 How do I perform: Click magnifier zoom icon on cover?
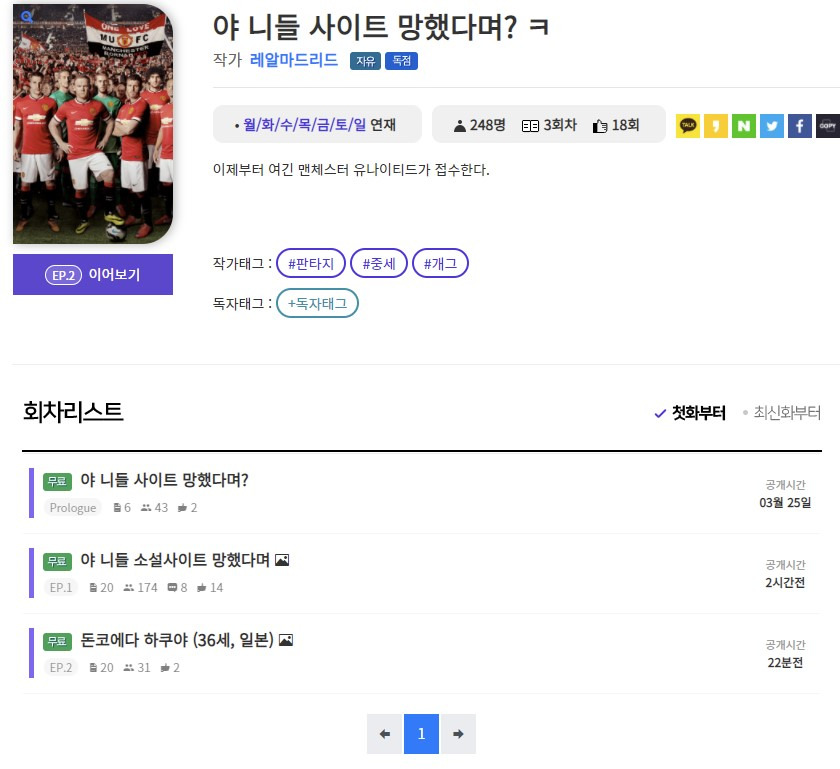(x=27, y=17)
